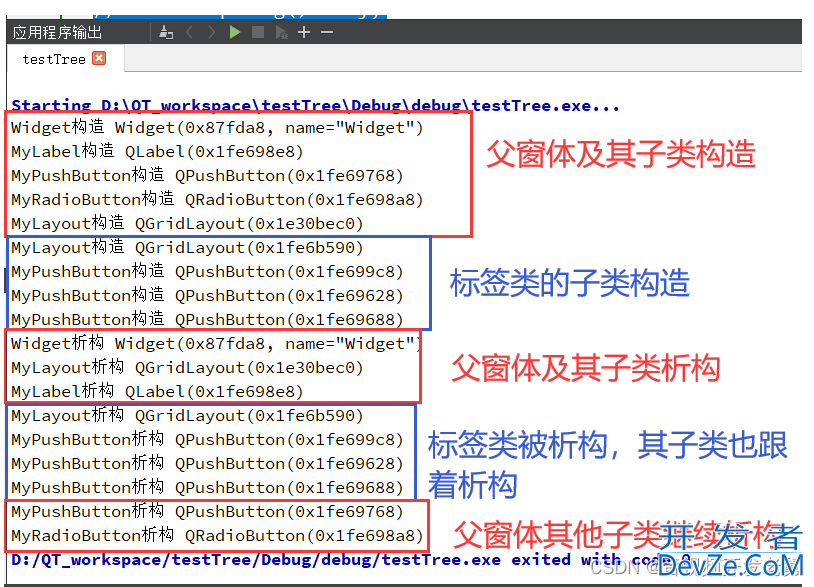Click MyPushButton构造 line with 0x1fe69768

pyautogui.click(x=207, y=175)
